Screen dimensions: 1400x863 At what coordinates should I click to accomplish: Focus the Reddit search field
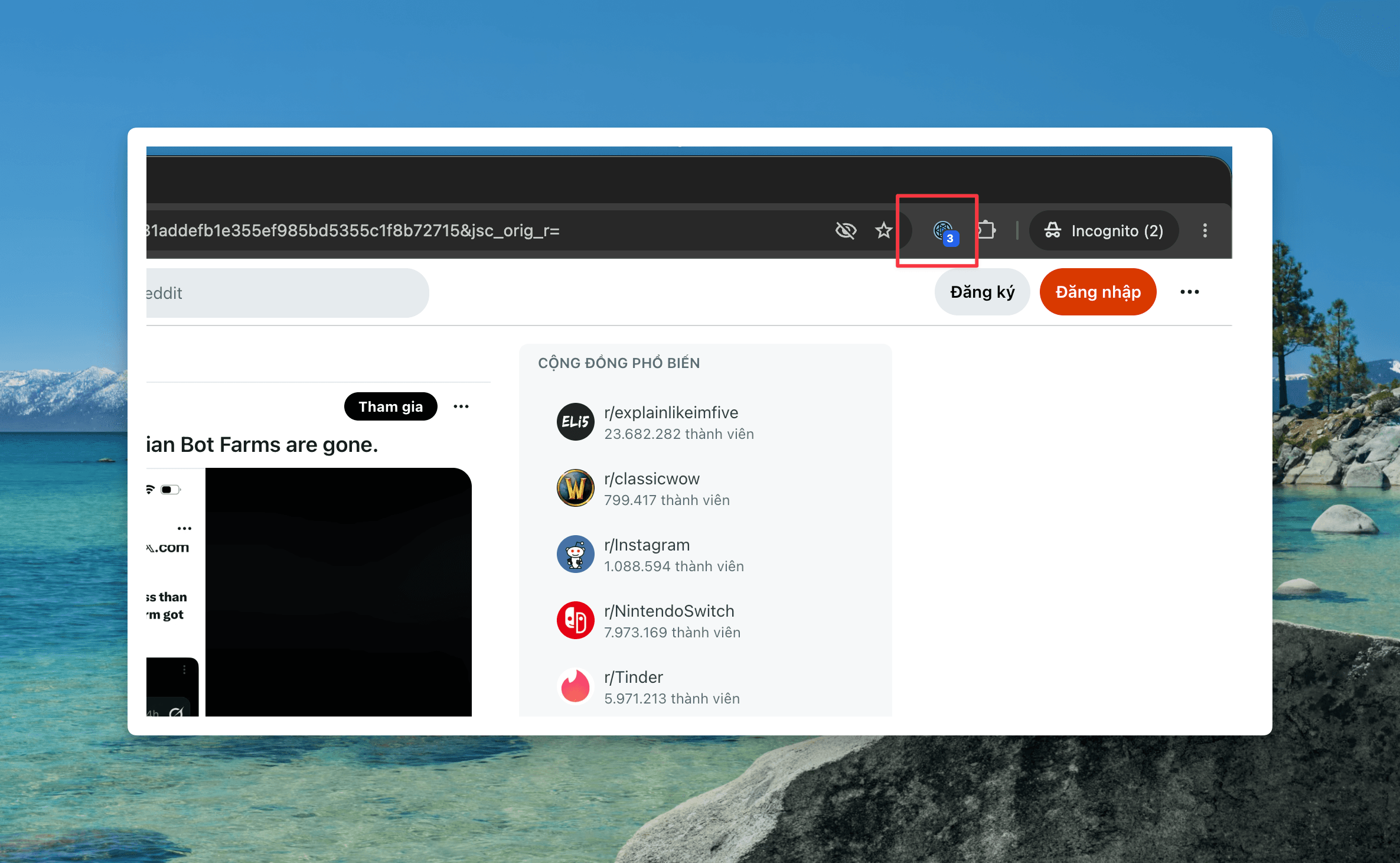(x=287, y=293)
